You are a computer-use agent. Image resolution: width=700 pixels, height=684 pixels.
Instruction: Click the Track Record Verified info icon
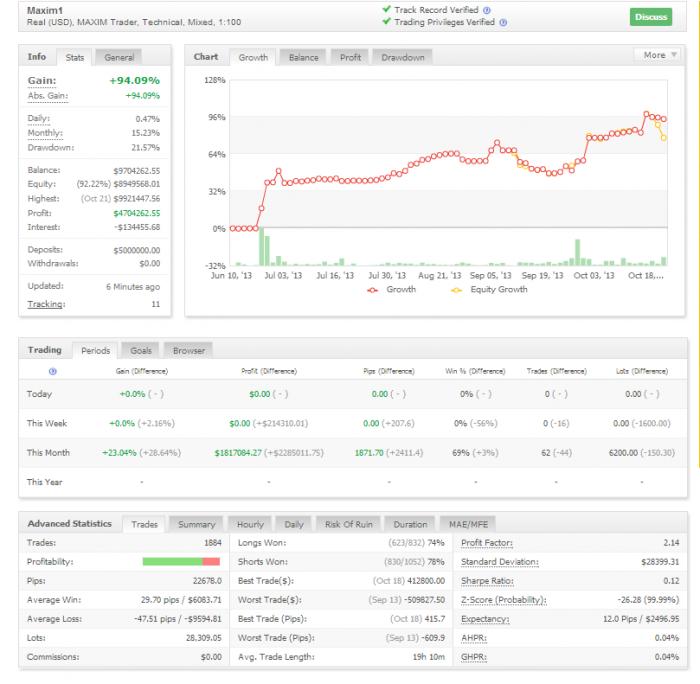click(x=487, y=10)
